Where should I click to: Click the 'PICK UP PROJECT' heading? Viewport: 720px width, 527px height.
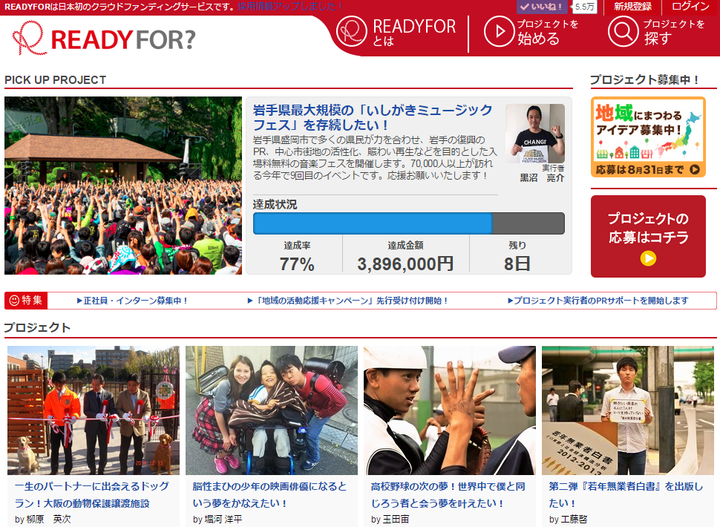click(55, 80)
